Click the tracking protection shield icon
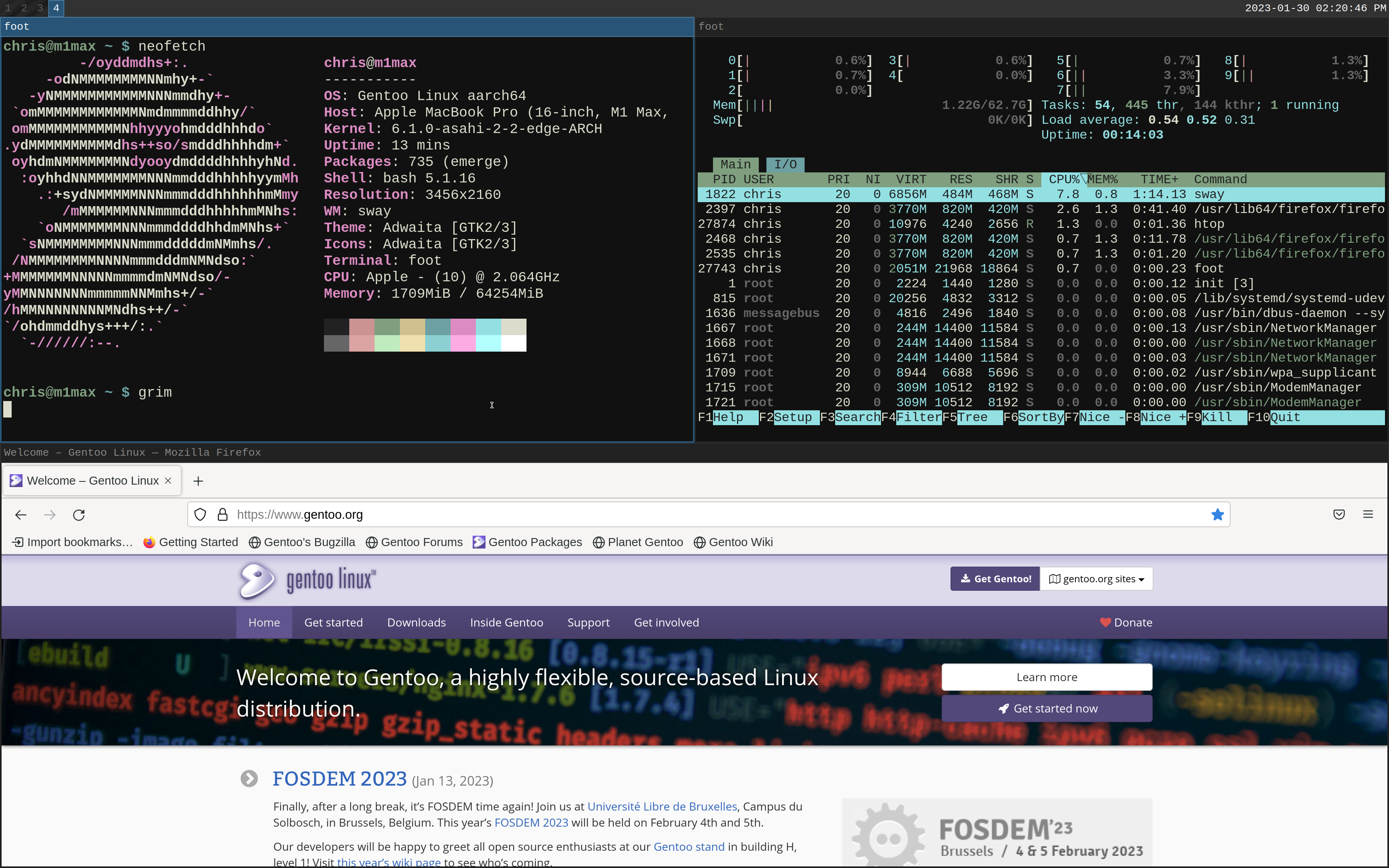 click(200, 515)
